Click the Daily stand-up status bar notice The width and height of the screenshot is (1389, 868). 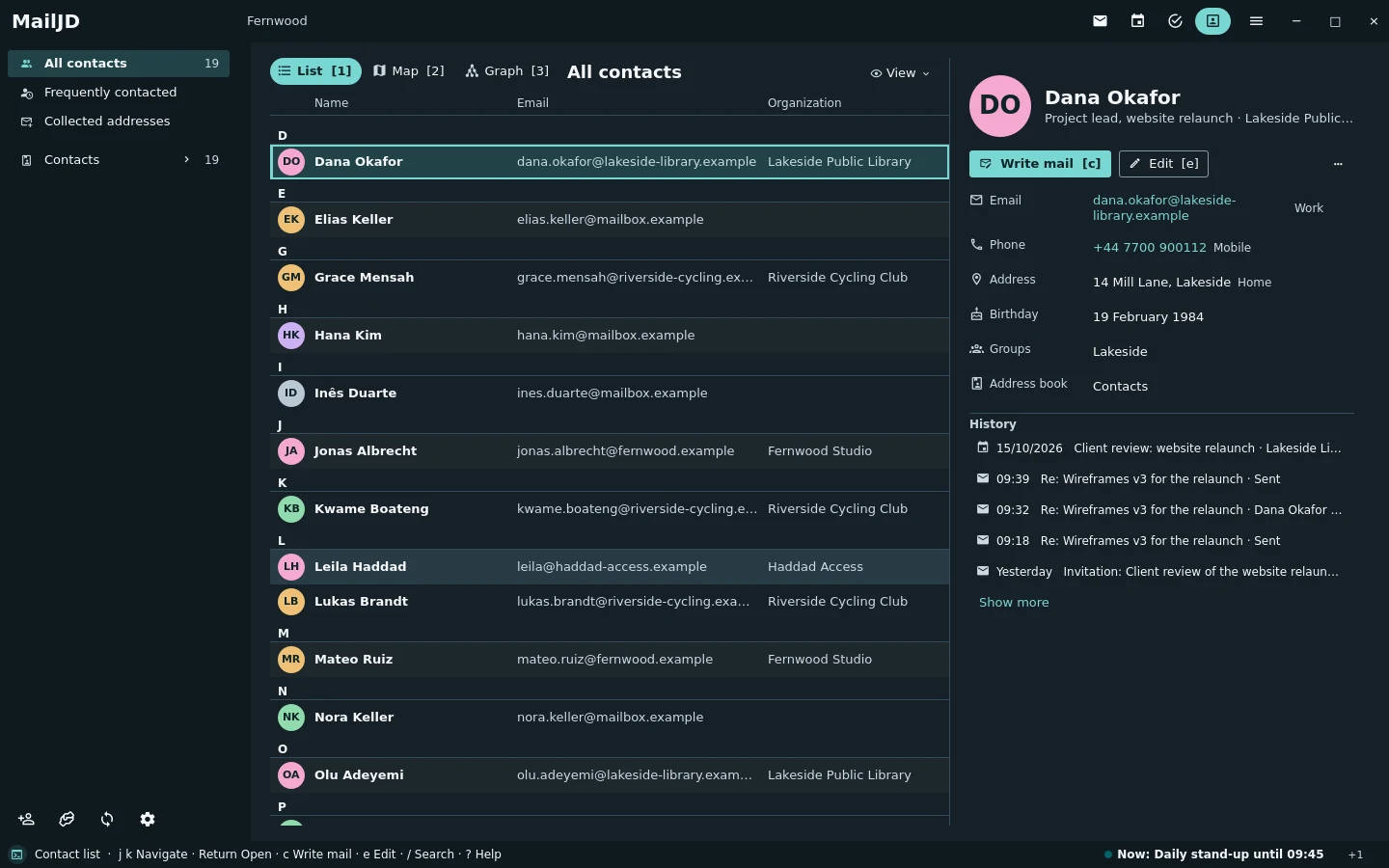coord(1213,854)
